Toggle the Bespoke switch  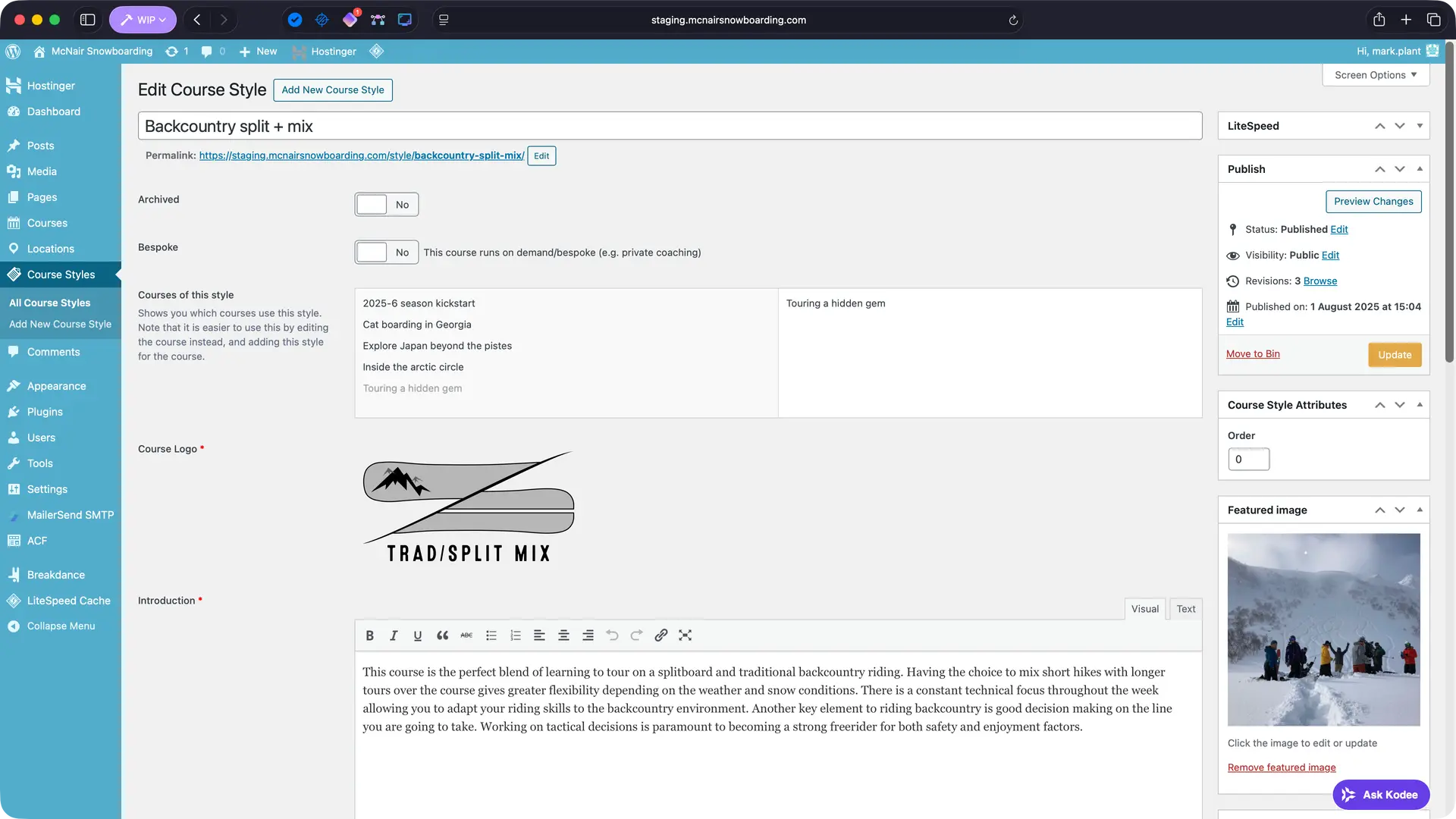click(386, 253)
